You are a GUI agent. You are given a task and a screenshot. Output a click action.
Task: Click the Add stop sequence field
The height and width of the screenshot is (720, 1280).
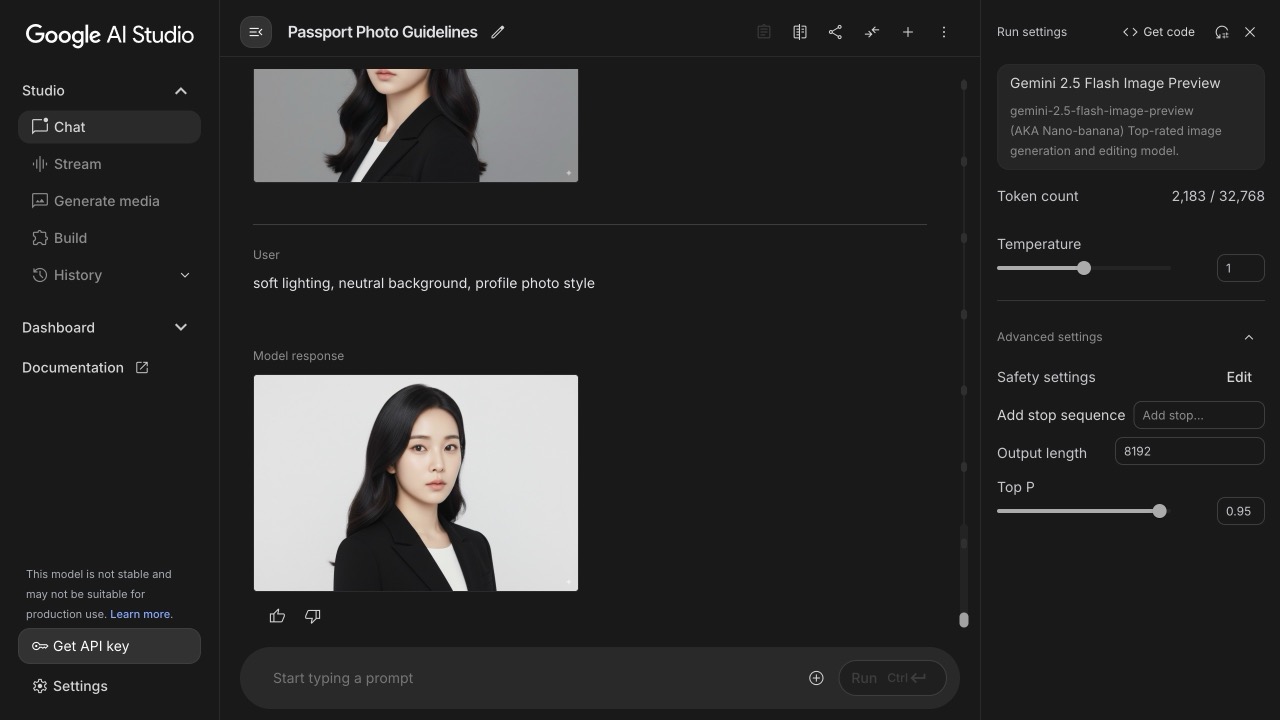click(x=1199, y=415)
